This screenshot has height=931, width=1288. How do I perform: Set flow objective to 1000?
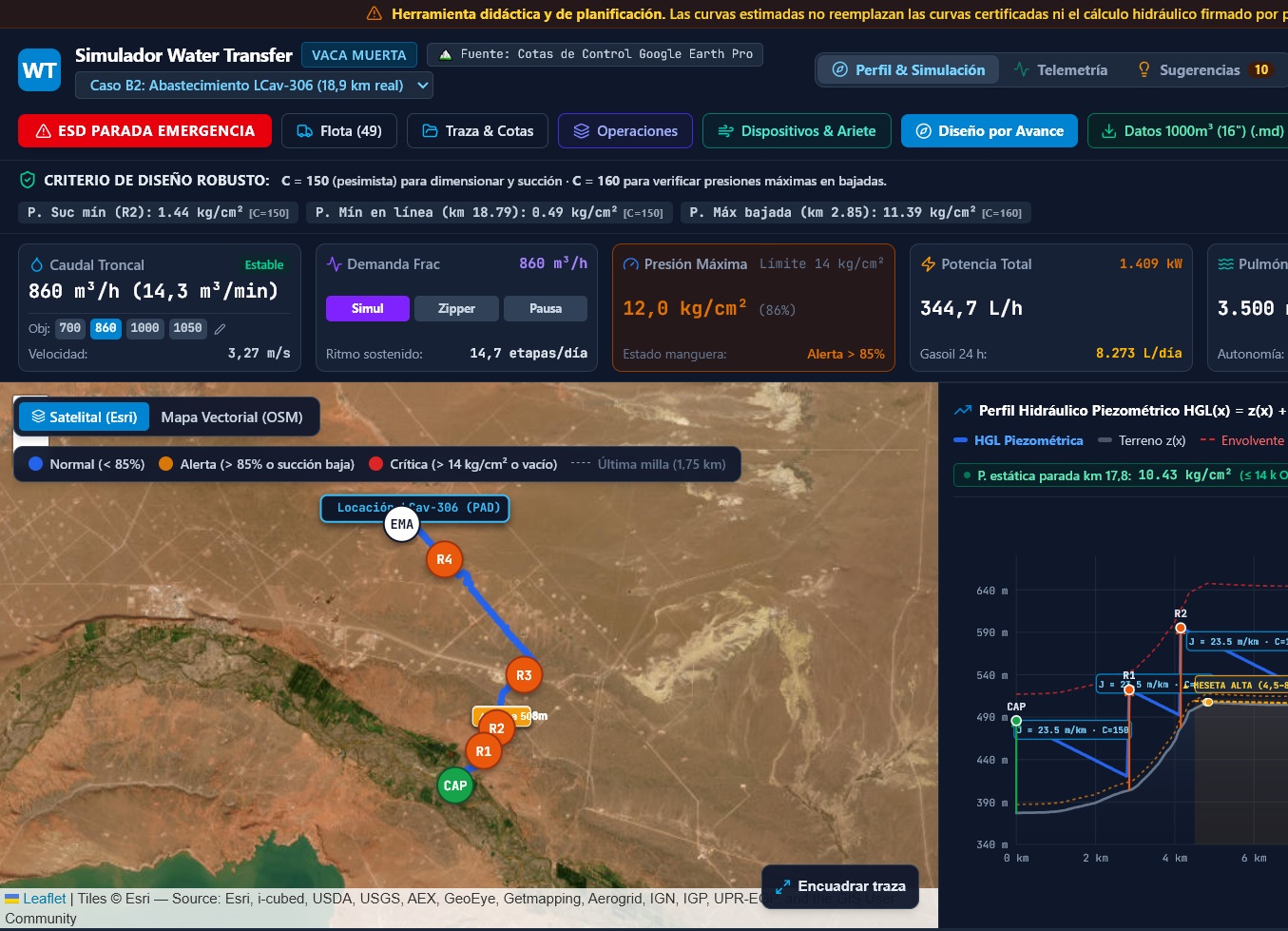click(144, 328)
